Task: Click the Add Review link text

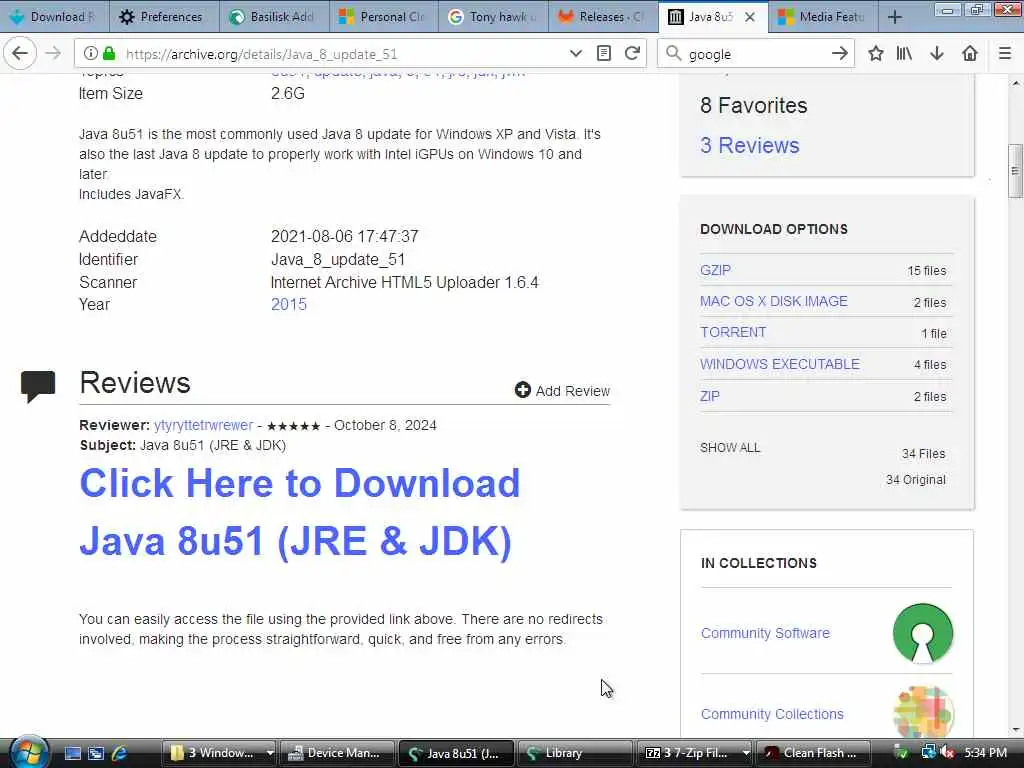Action: 573,391
